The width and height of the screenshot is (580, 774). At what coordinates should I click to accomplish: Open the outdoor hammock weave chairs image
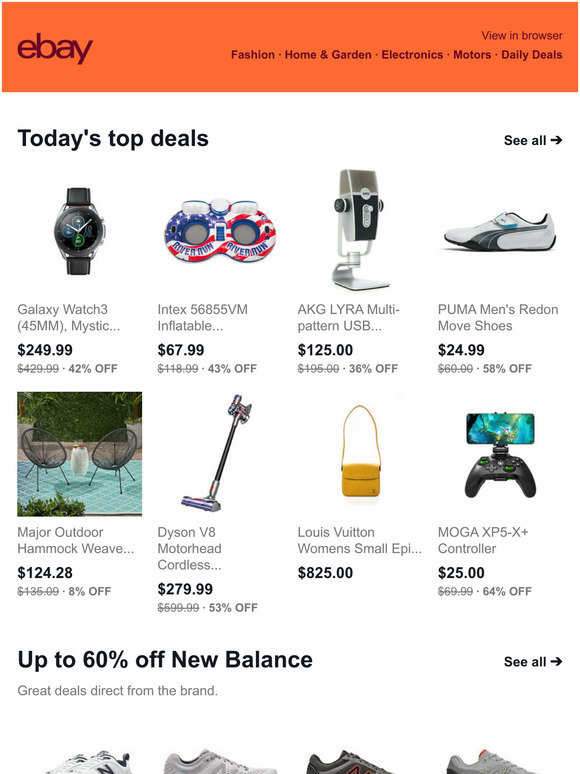click(x=79, y=454)
